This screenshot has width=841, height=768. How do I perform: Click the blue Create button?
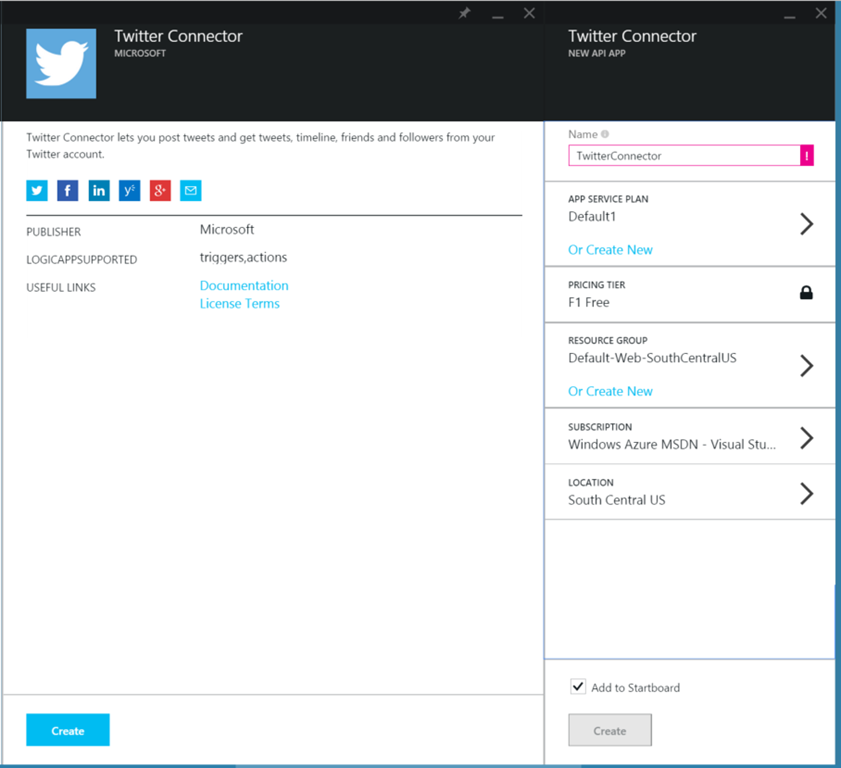pos(68,730)
